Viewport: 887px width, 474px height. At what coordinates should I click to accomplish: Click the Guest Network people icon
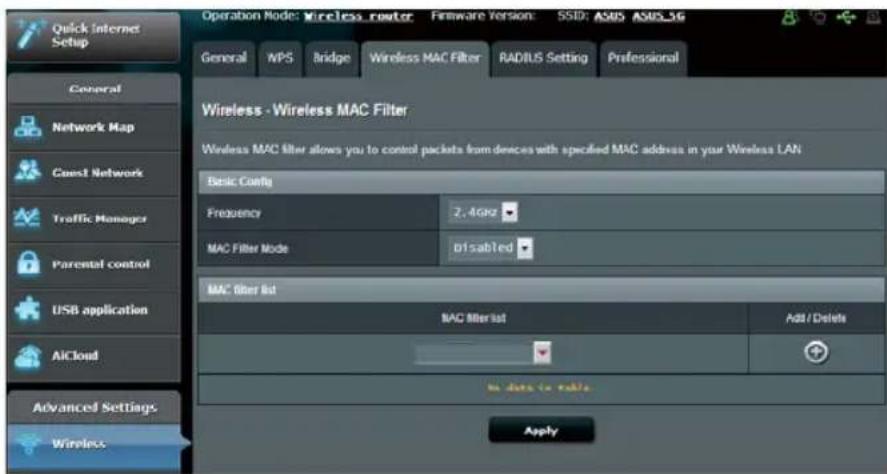(27, 172)
